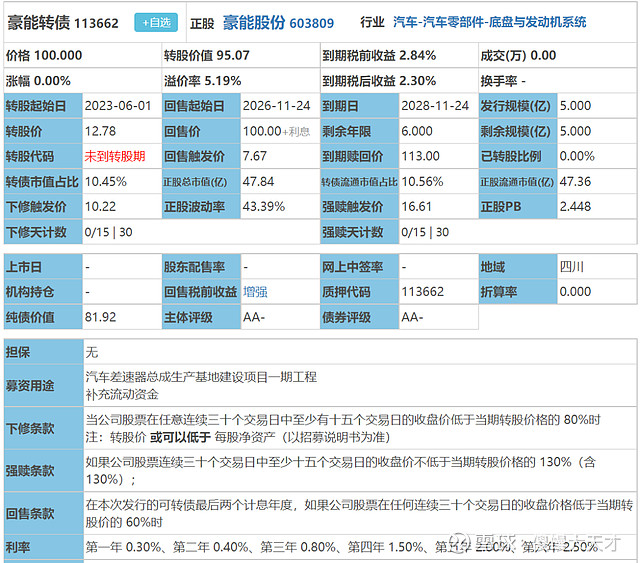Screen dimensions: 640x563
Task: Click the 回售起始日 value 2026-11-24
Action: pos(277,106)
